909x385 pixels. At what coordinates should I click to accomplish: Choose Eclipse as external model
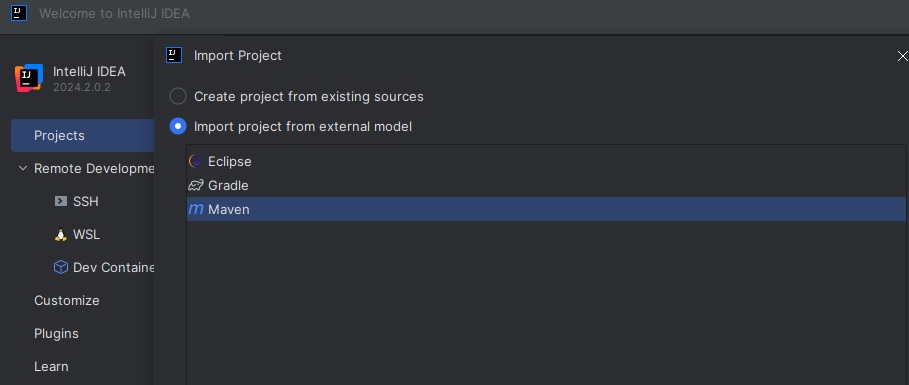pos(546,161)
